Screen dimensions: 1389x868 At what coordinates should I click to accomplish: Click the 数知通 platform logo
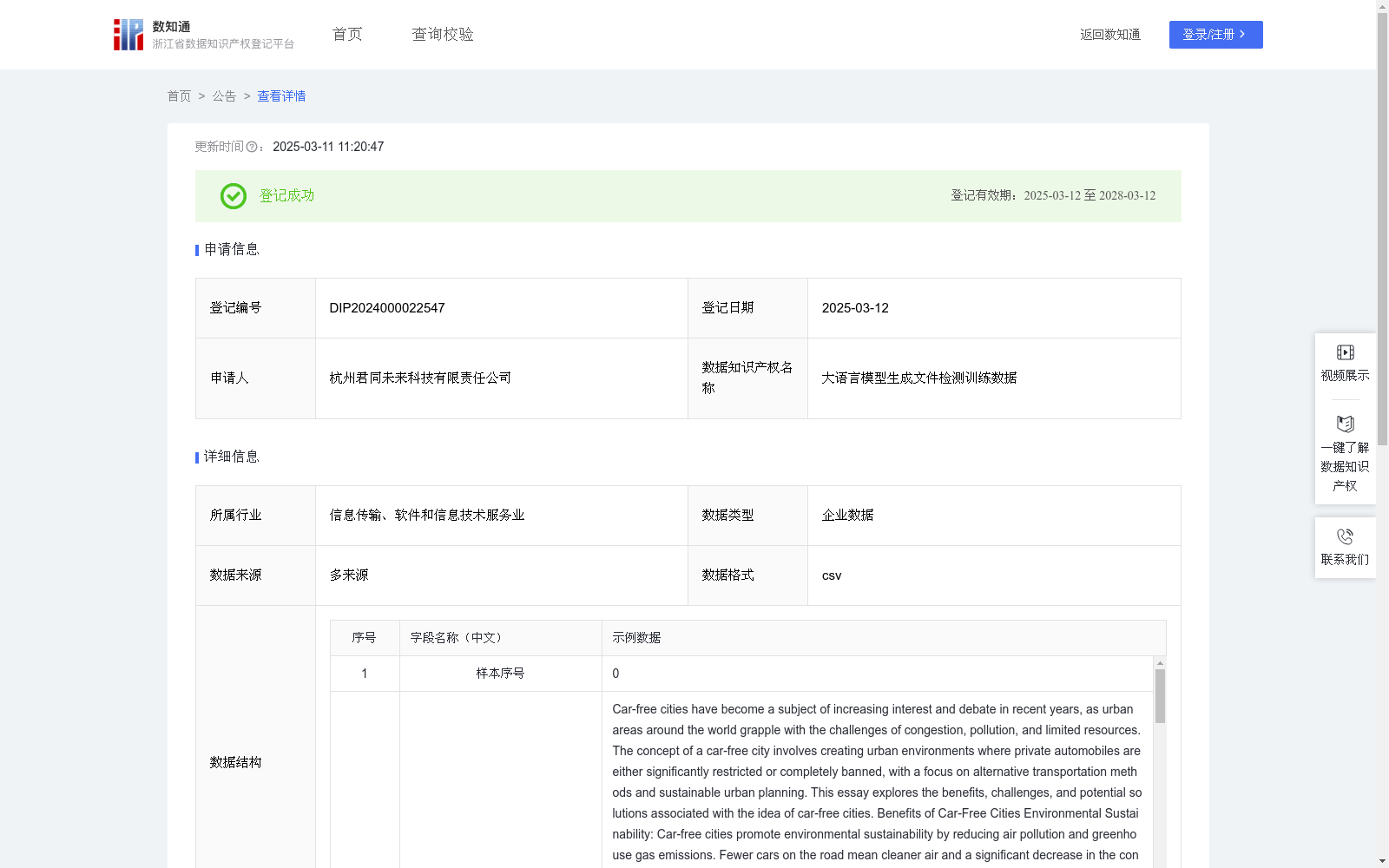pos(203,35)
